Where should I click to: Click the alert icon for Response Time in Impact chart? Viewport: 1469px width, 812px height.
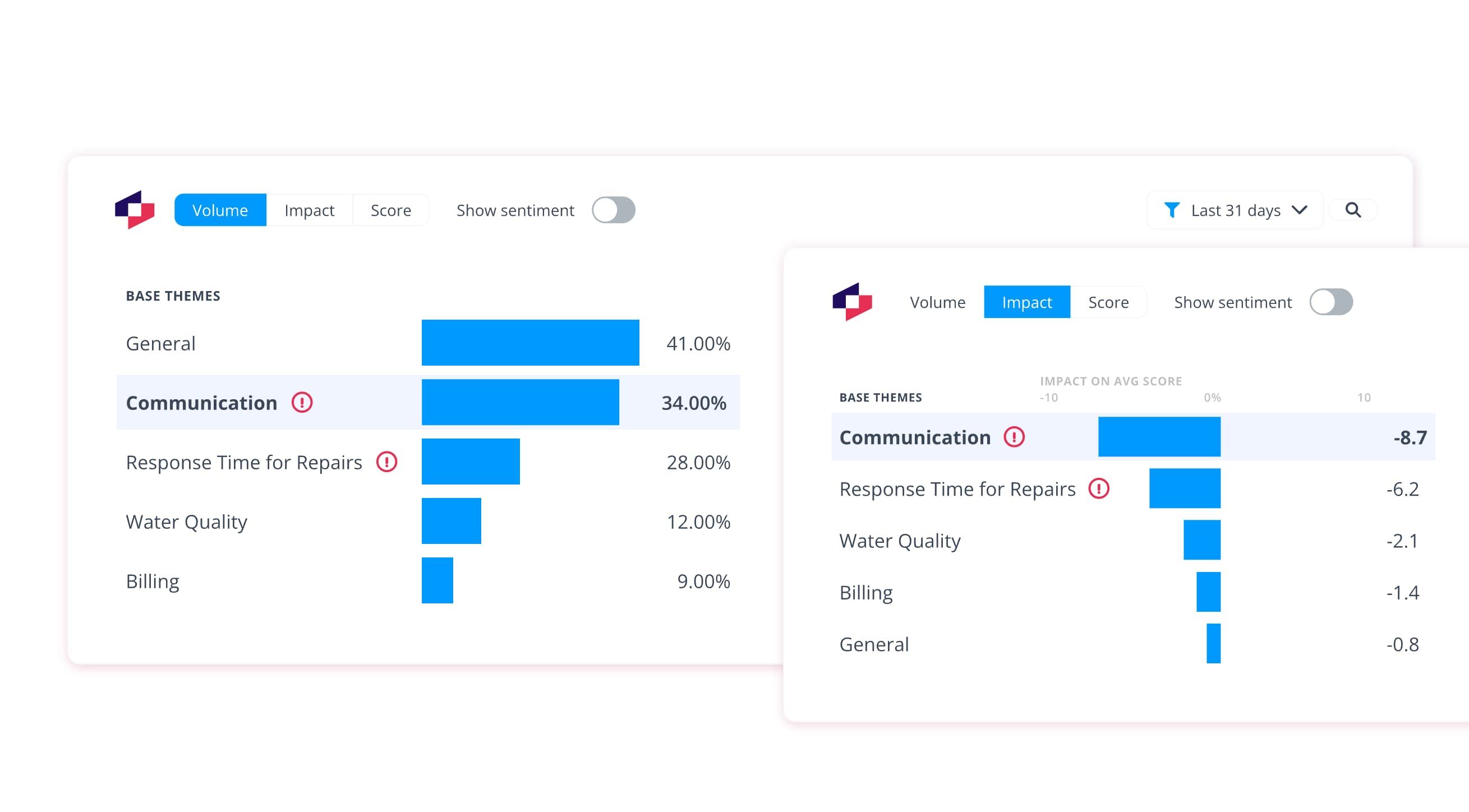pyautogui.click(x=1098, y=488)
